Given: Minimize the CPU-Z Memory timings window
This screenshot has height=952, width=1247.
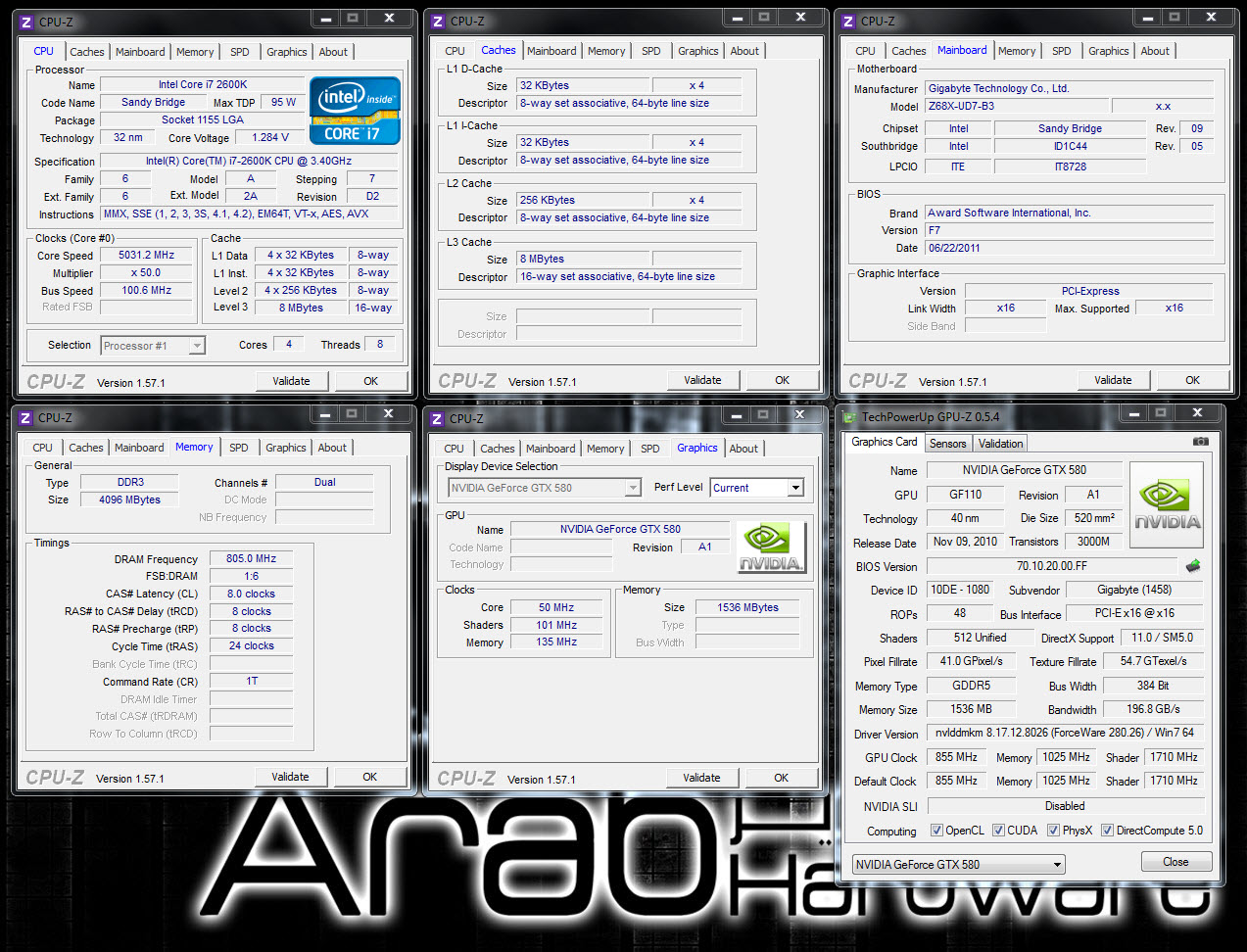Looking at the screenshot, I should (x=325, y=414).
